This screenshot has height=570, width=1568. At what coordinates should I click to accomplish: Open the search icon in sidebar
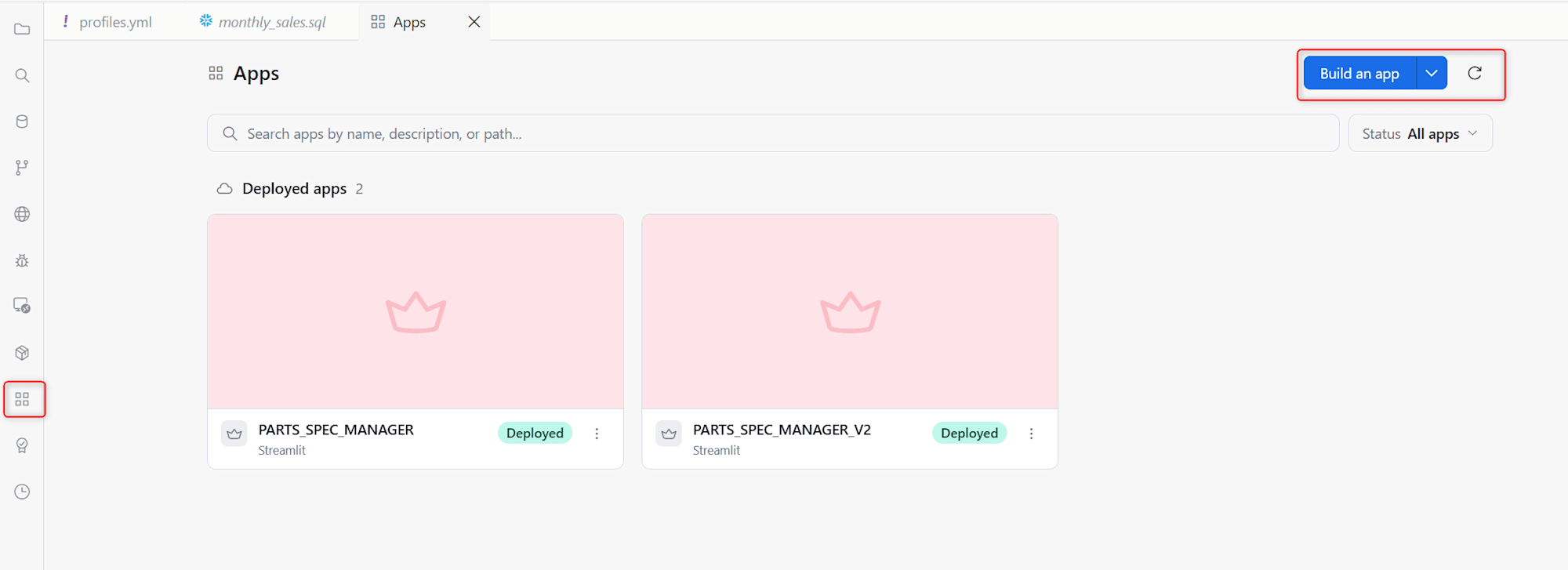click(x=22, y=75)
